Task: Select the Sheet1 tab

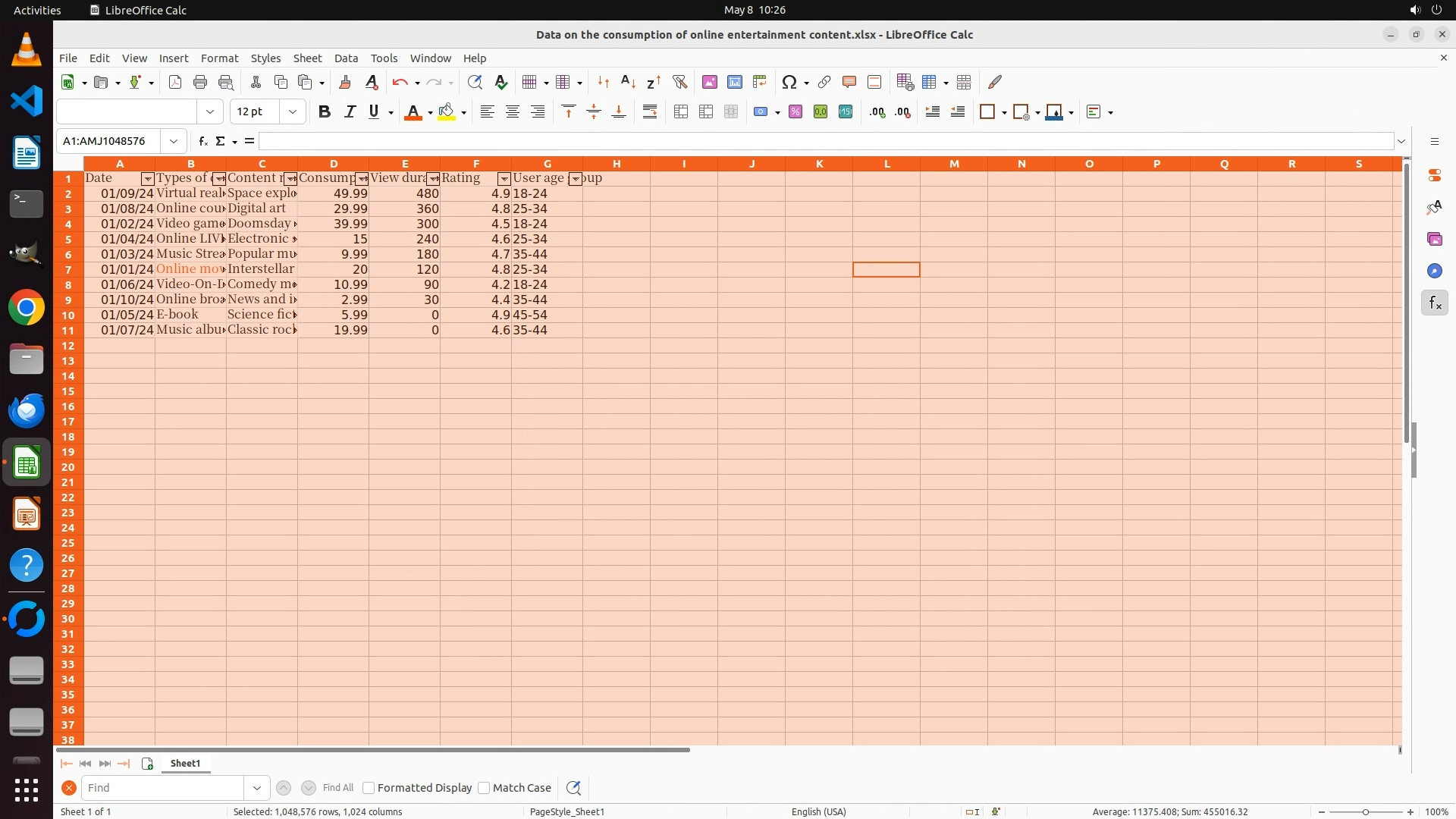Action: [185, 764]
